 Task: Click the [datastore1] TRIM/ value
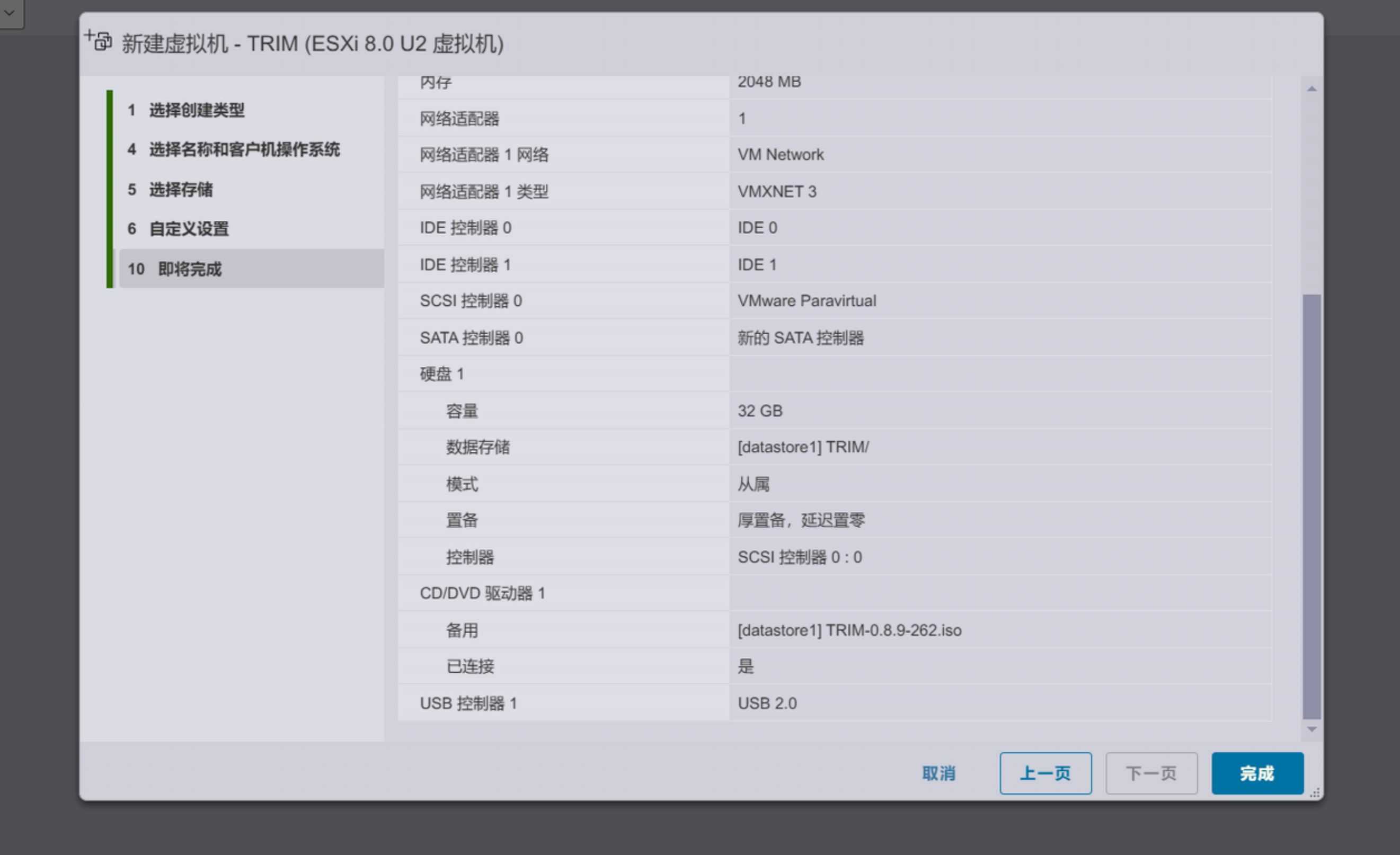(803, 447)
